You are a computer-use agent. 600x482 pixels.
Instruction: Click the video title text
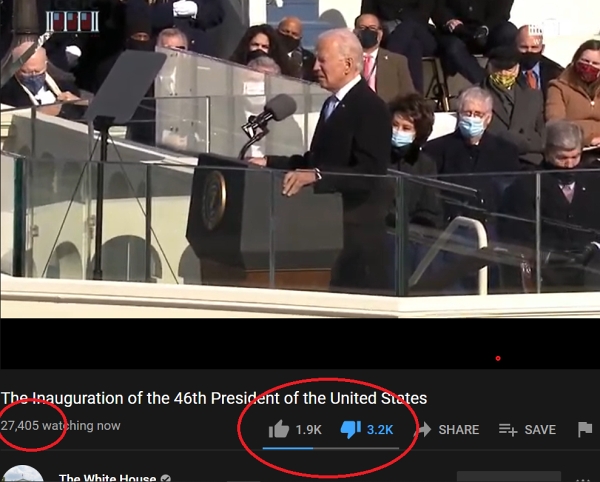[x=214, y=398]
